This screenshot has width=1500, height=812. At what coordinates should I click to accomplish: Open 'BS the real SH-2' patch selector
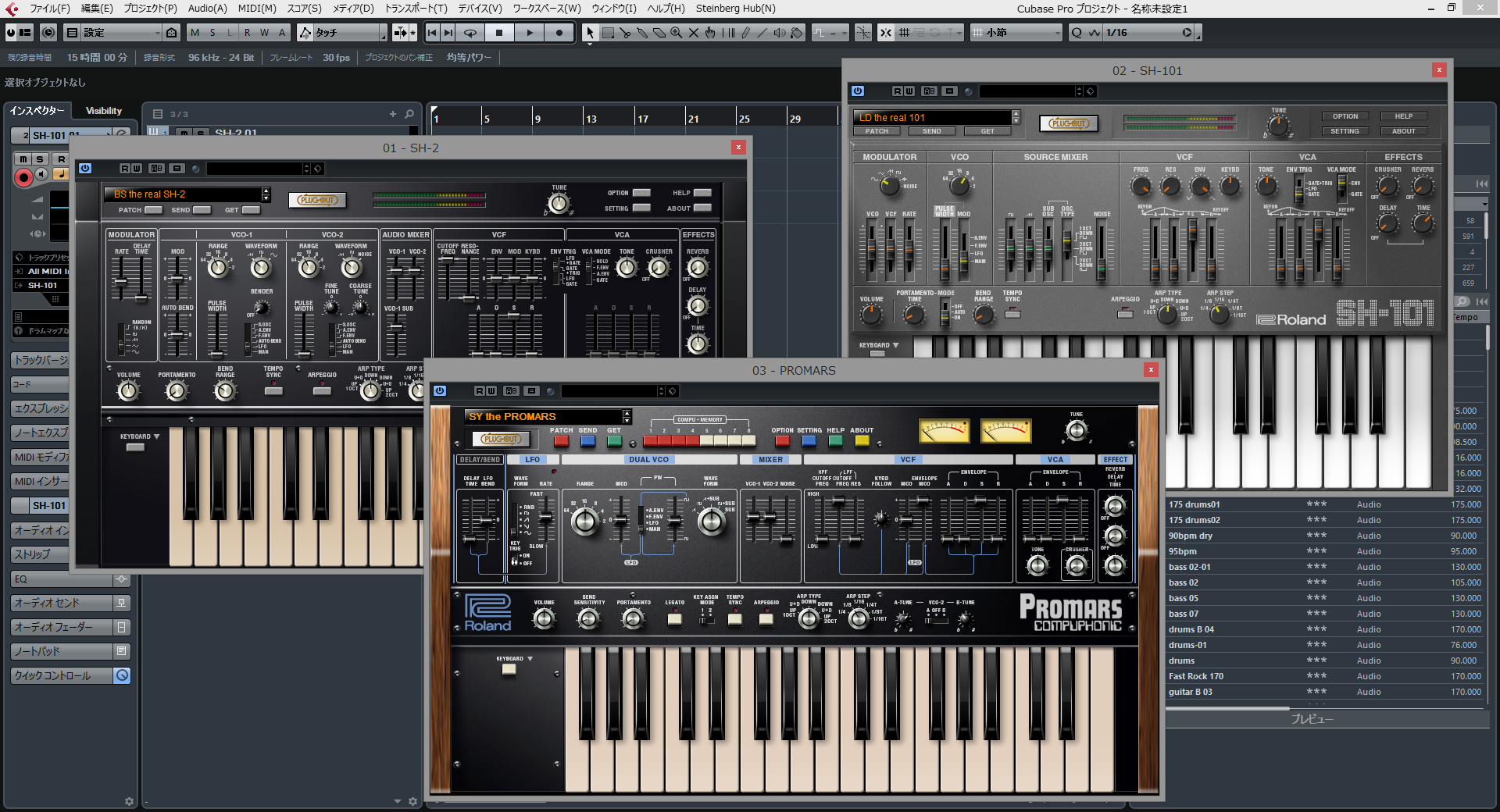tap(187, 194)
